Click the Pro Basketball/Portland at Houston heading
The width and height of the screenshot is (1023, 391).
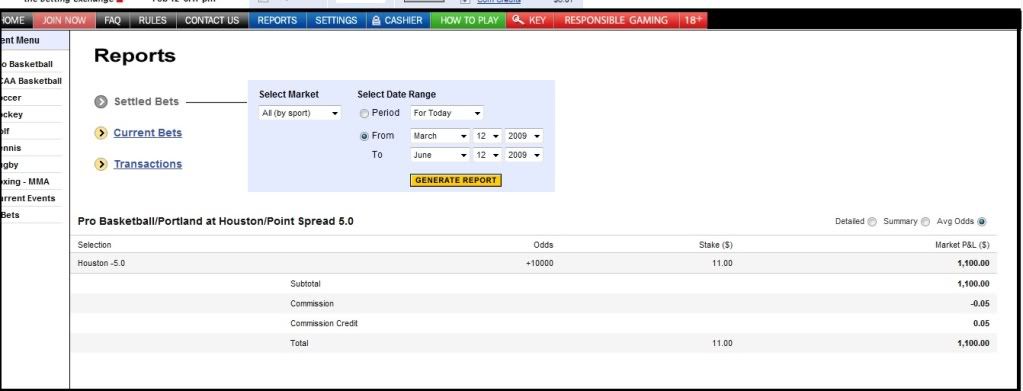[215, 222]
